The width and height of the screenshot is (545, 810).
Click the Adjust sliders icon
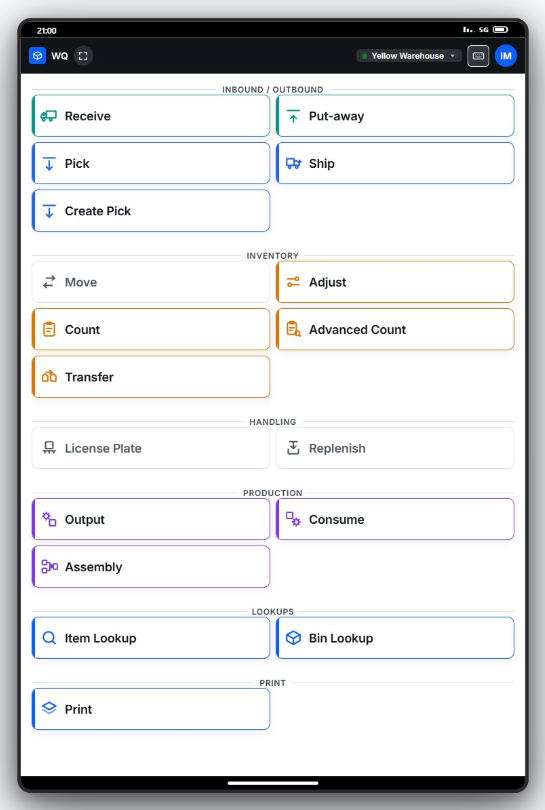click(293, 282)
